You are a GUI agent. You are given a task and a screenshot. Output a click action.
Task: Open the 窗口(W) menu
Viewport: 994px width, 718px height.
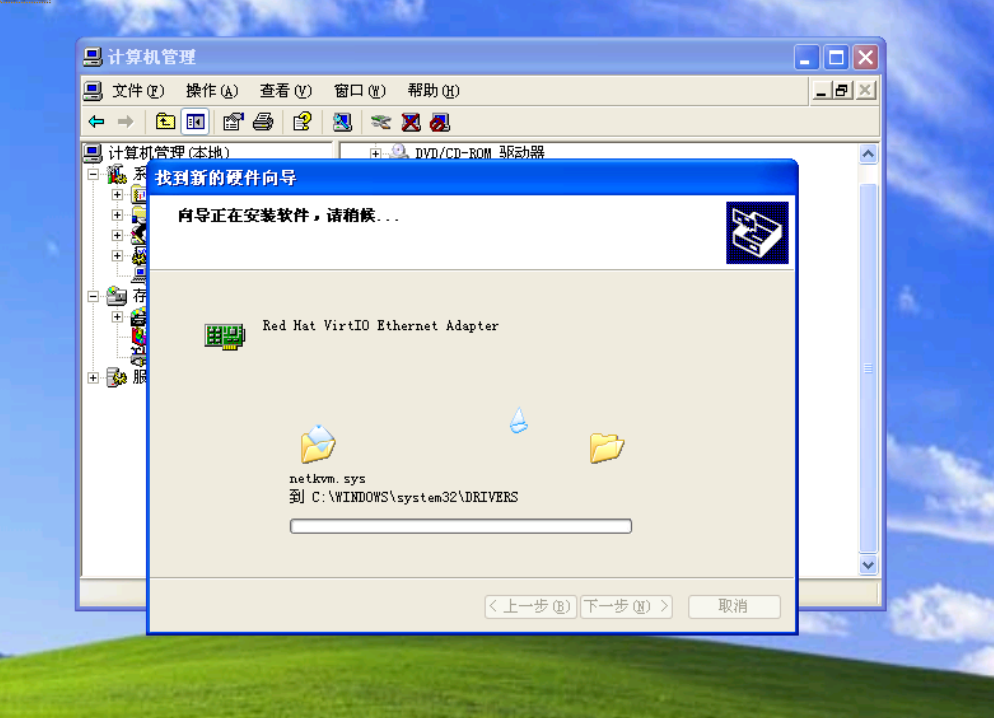click(x=359, y=91)
